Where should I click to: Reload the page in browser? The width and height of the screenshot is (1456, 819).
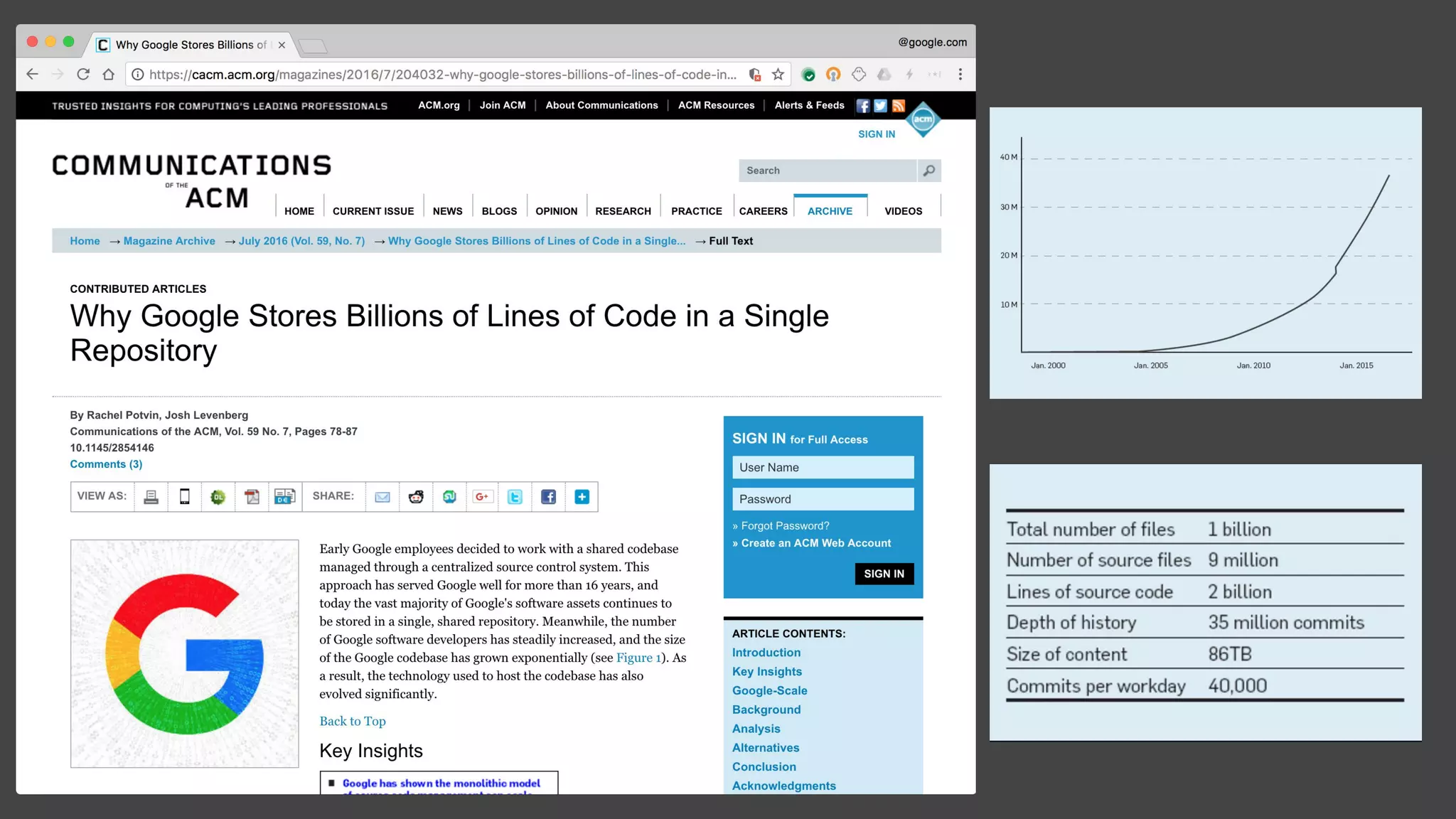pyautogui.click(x=83, y=75)
